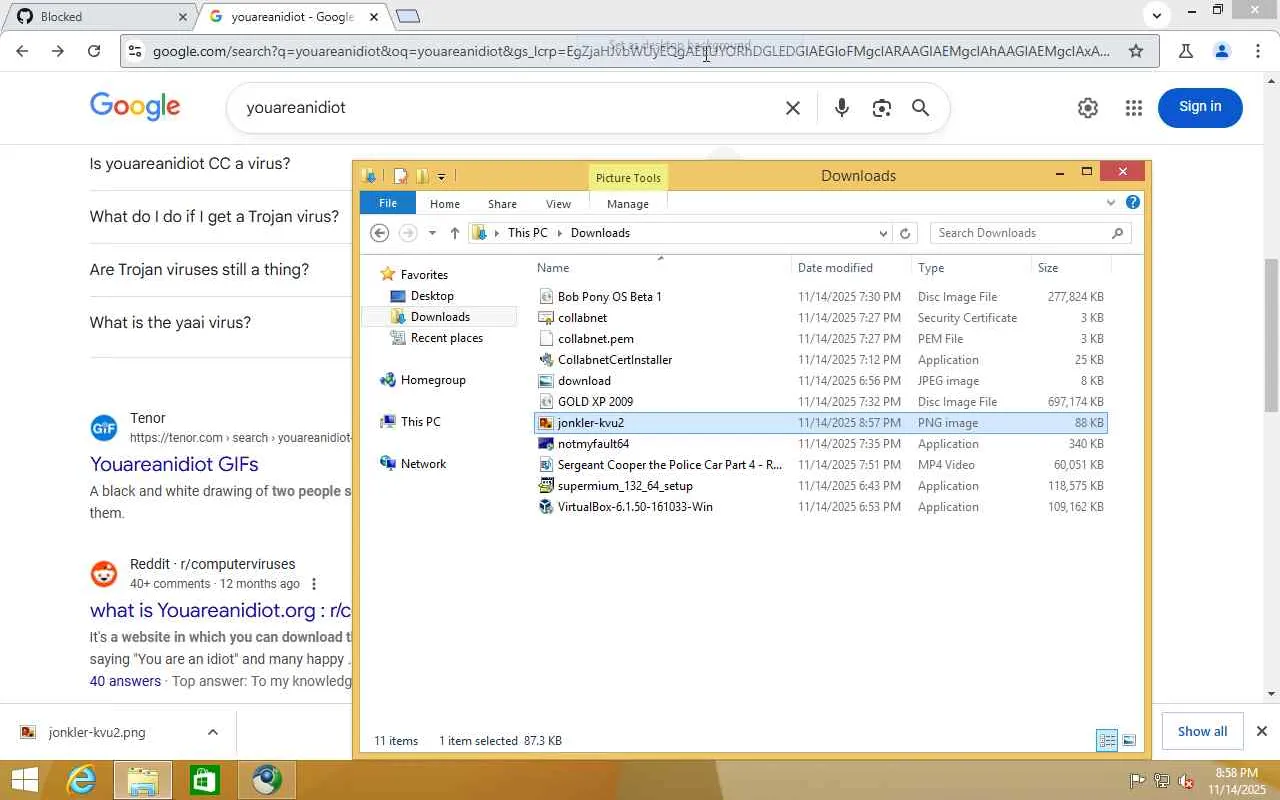Select the collabnet.pem file icon
Viewport: 1280px width, 800px height.
point(546,339)
